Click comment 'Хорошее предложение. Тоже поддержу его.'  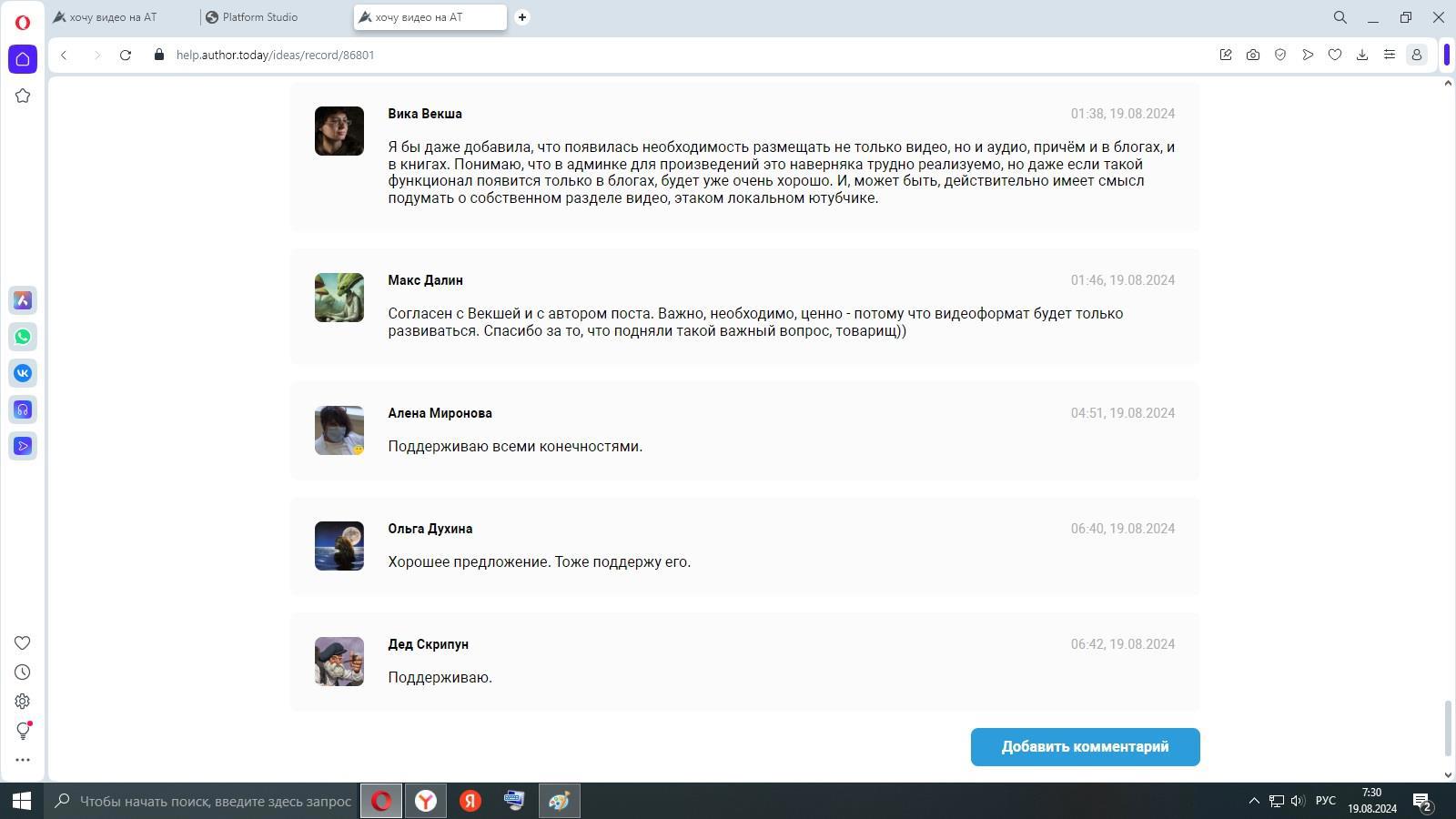click(540, 562)
